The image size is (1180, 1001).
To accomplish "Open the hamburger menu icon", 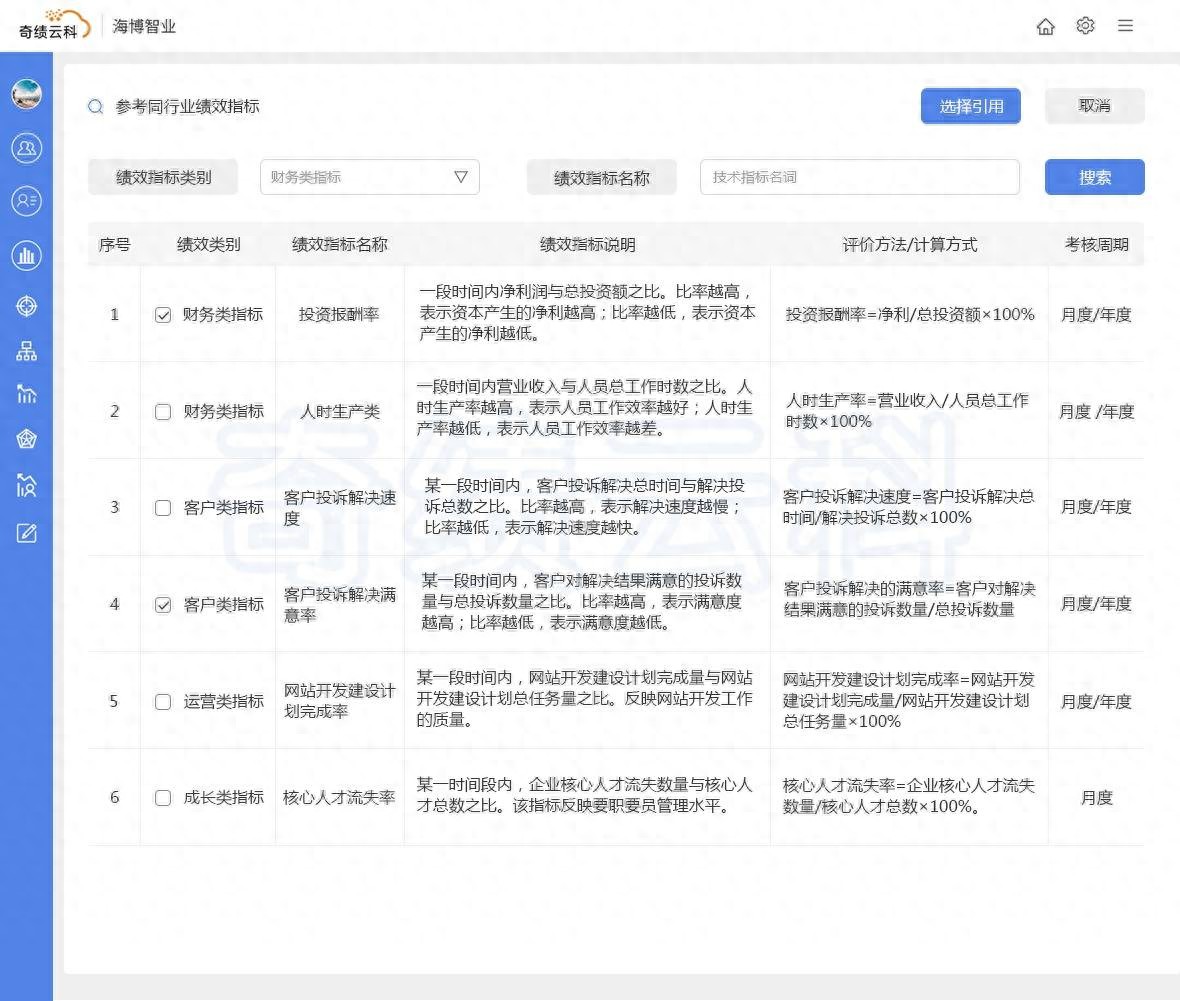I will coord(1125,26).
